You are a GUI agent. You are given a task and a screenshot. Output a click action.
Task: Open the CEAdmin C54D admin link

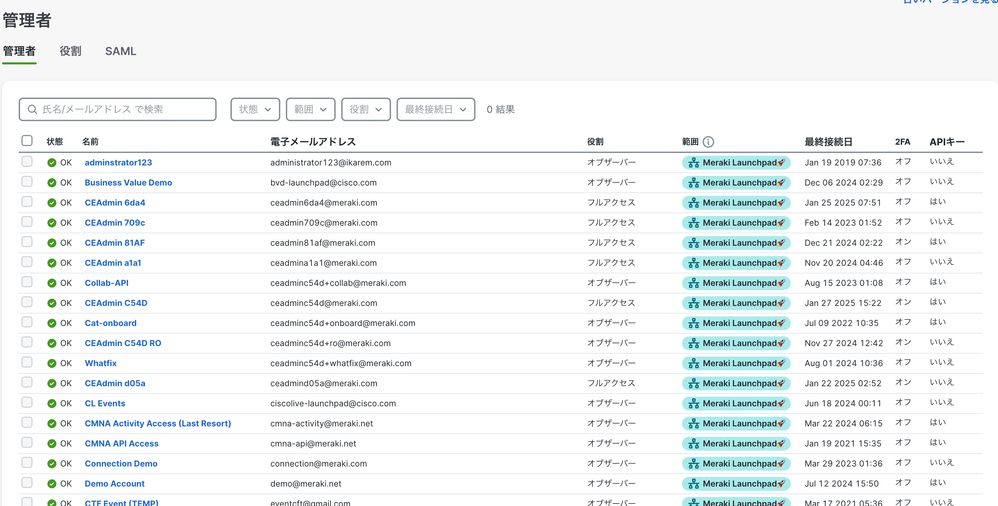pos(116,303)
